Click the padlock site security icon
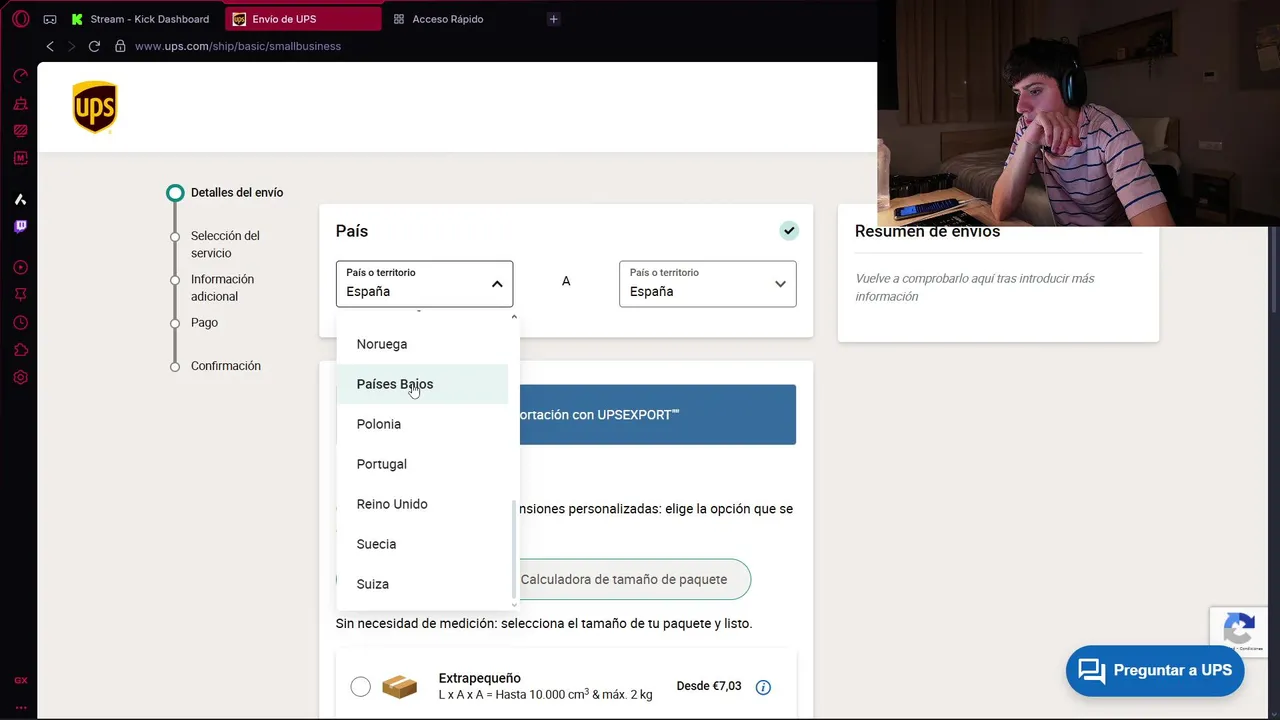Image resolution: width=1280 pixels, height=720 pixels. point(120,46)
